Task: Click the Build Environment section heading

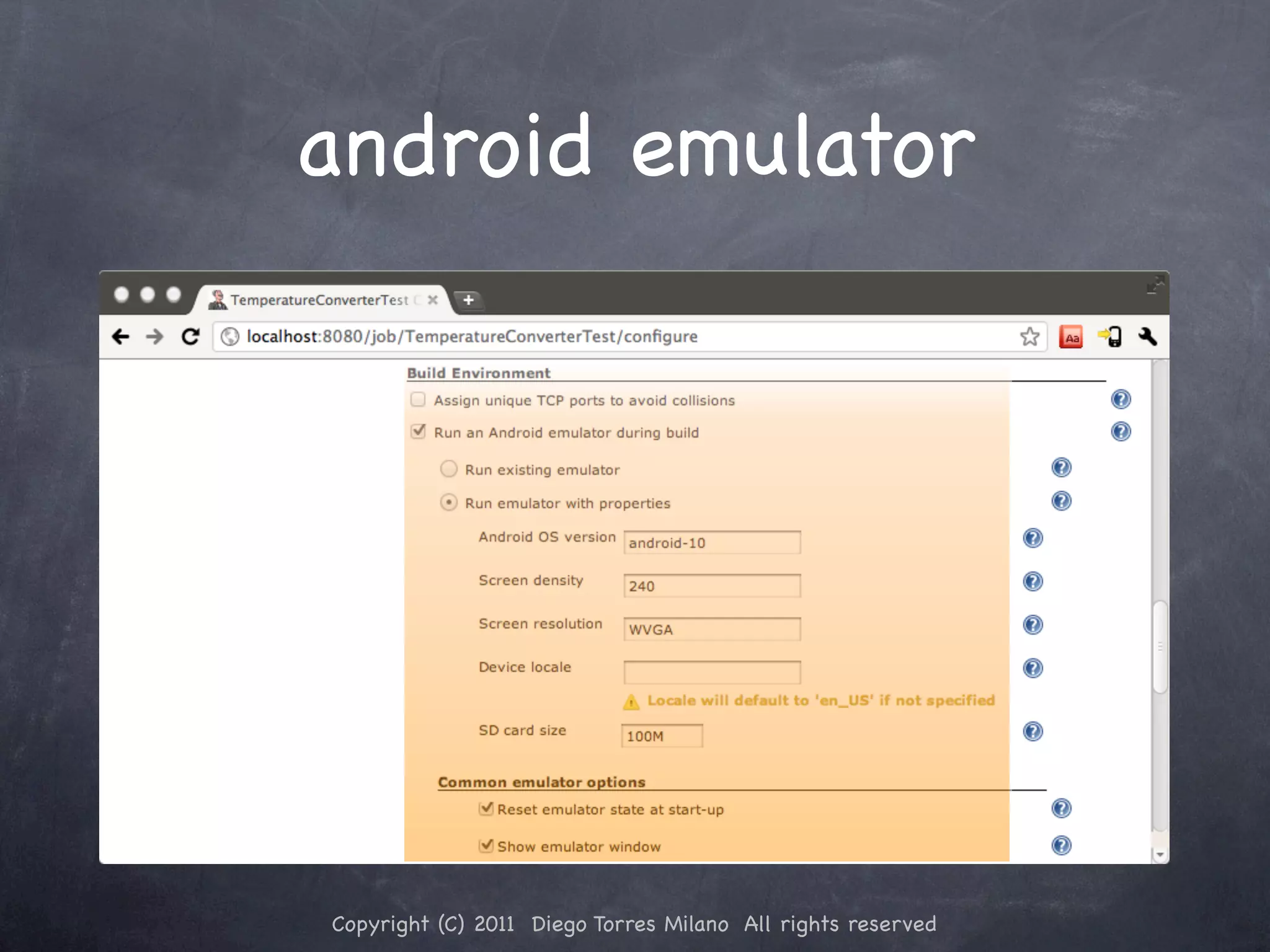Action: click(x=479, y=373)
